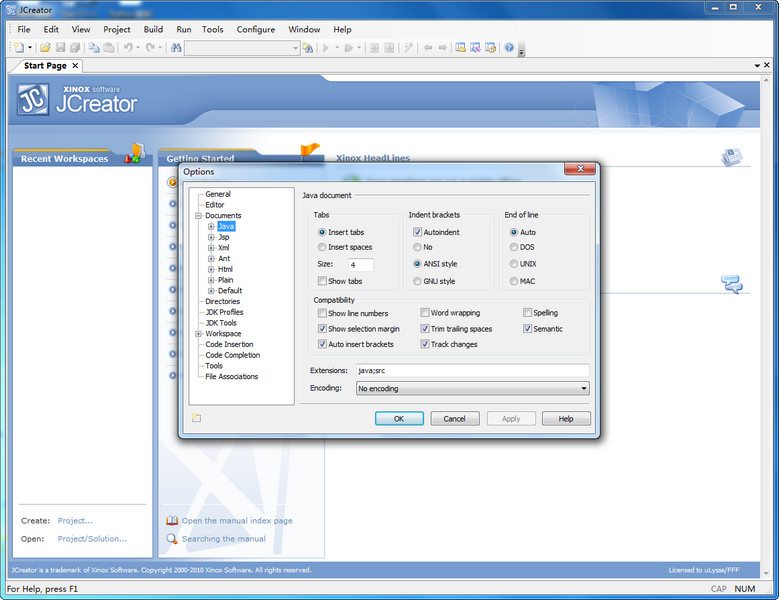Image resolution: width=779 pixels, height=600 pixels.
Task: Click the folder icon at the Options dialog bottom-left
Action: [x=197, y=418]
